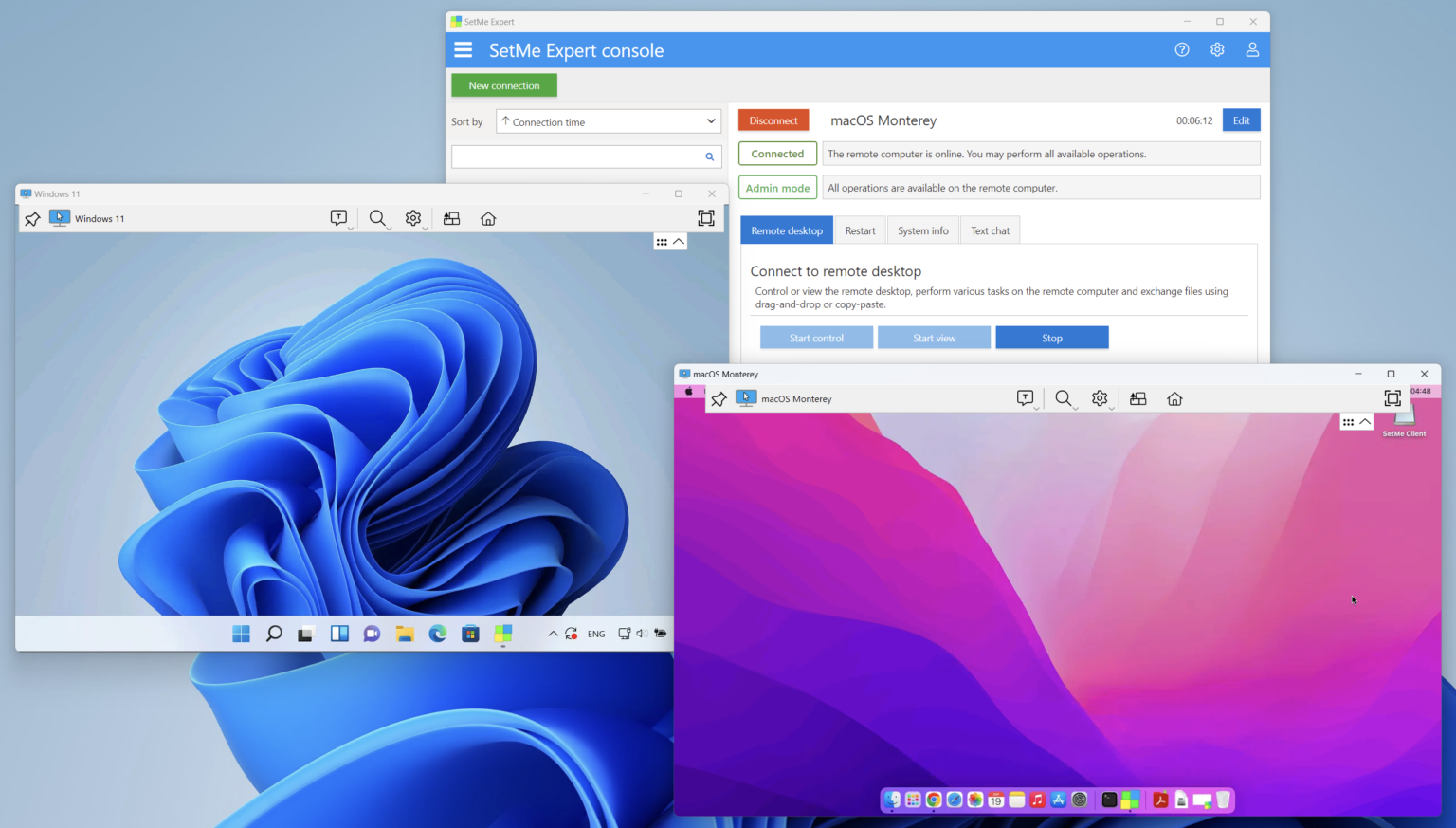Open Launchpad in the remote macOS dock
1456x828 pixels.
(913, 800)
